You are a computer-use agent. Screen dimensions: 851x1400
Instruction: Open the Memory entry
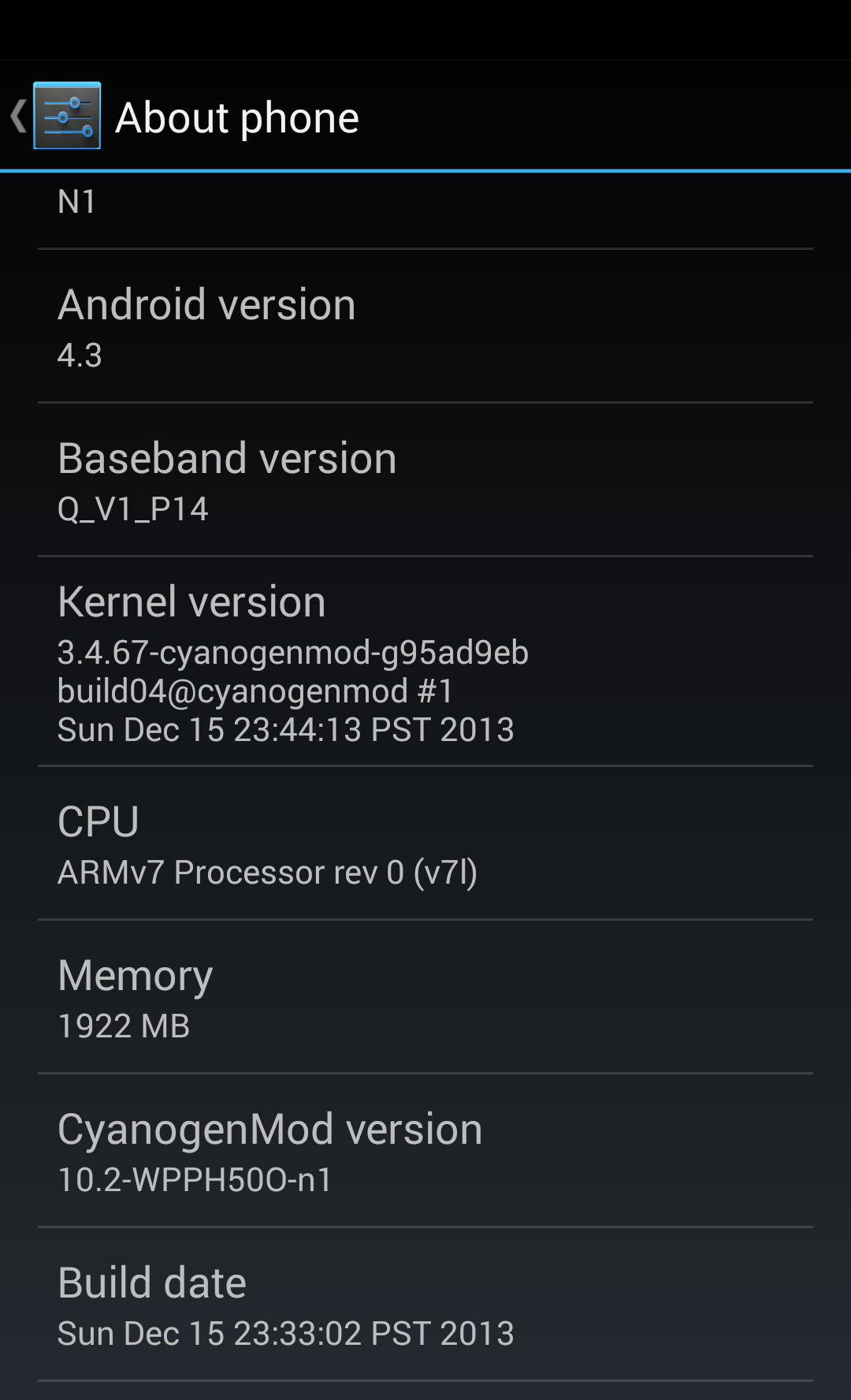pyautogui.click(x=425, y=996)
